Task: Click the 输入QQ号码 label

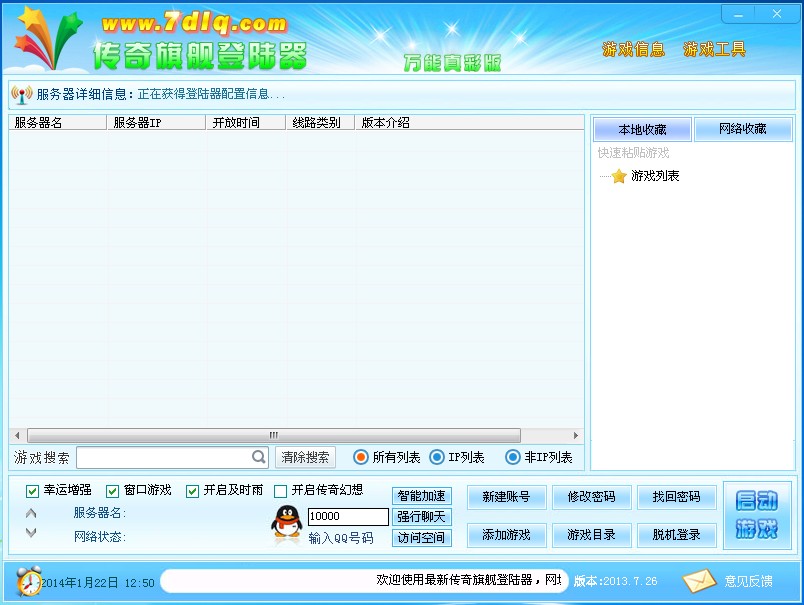Action: (x=341, y=538)
